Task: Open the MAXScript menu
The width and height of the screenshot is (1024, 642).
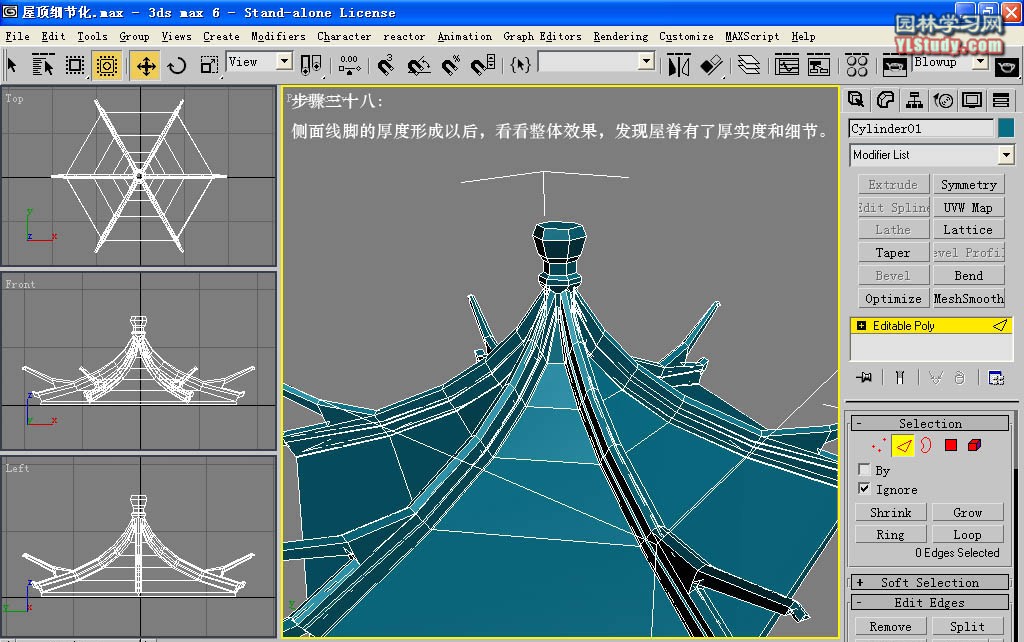Action: click(752, 37)
